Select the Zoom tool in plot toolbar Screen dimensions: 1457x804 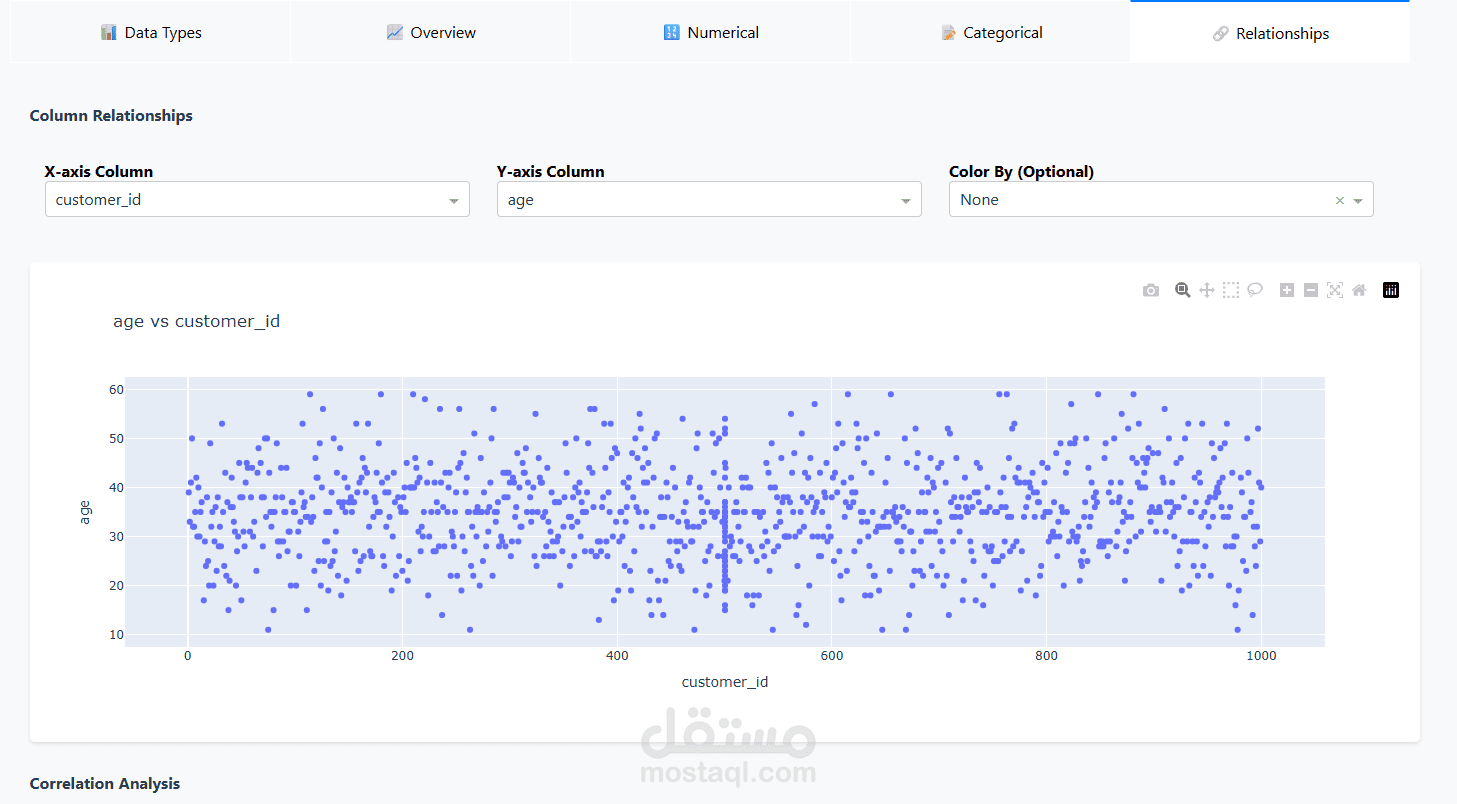[x=1182, y=290]
